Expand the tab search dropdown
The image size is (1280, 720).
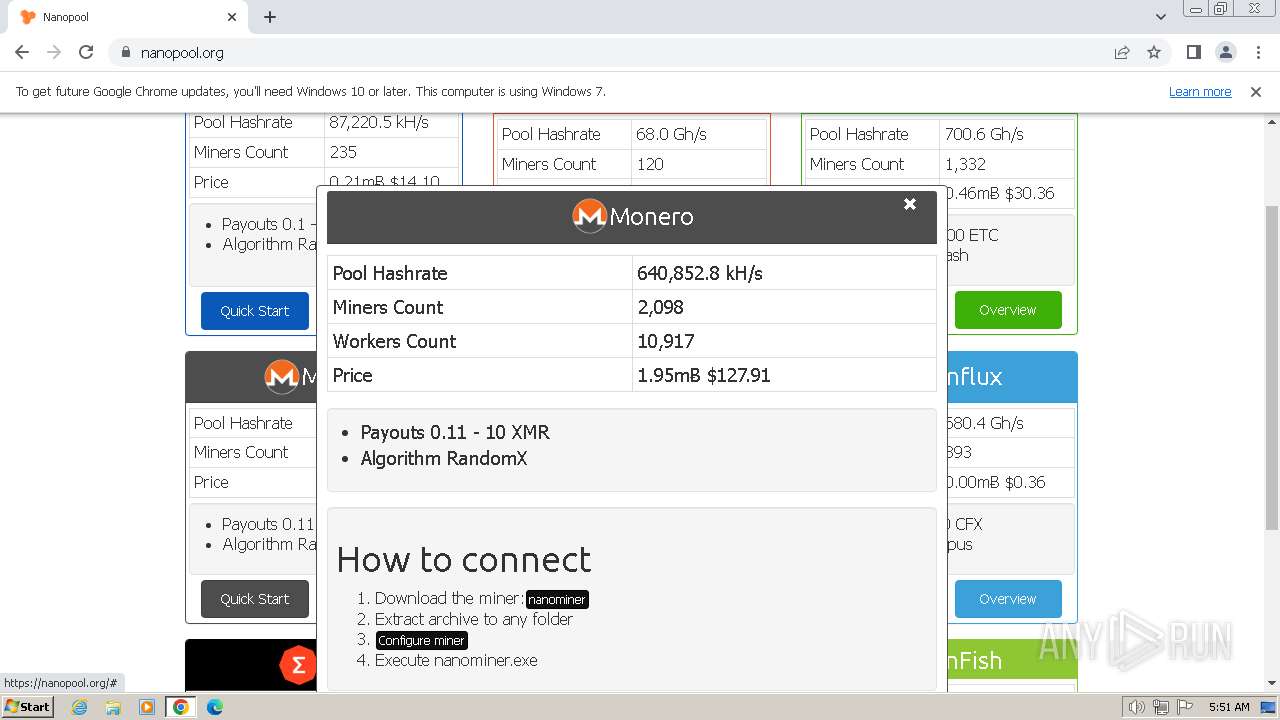[x=1160, y=17]
